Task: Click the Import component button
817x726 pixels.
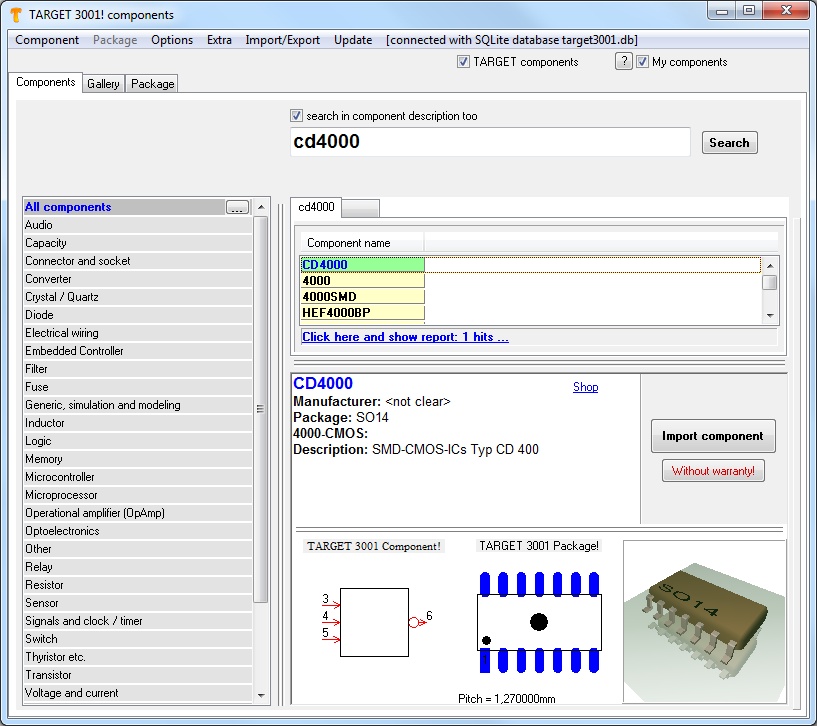Action: pyautogui.click(x=712, y=436)
